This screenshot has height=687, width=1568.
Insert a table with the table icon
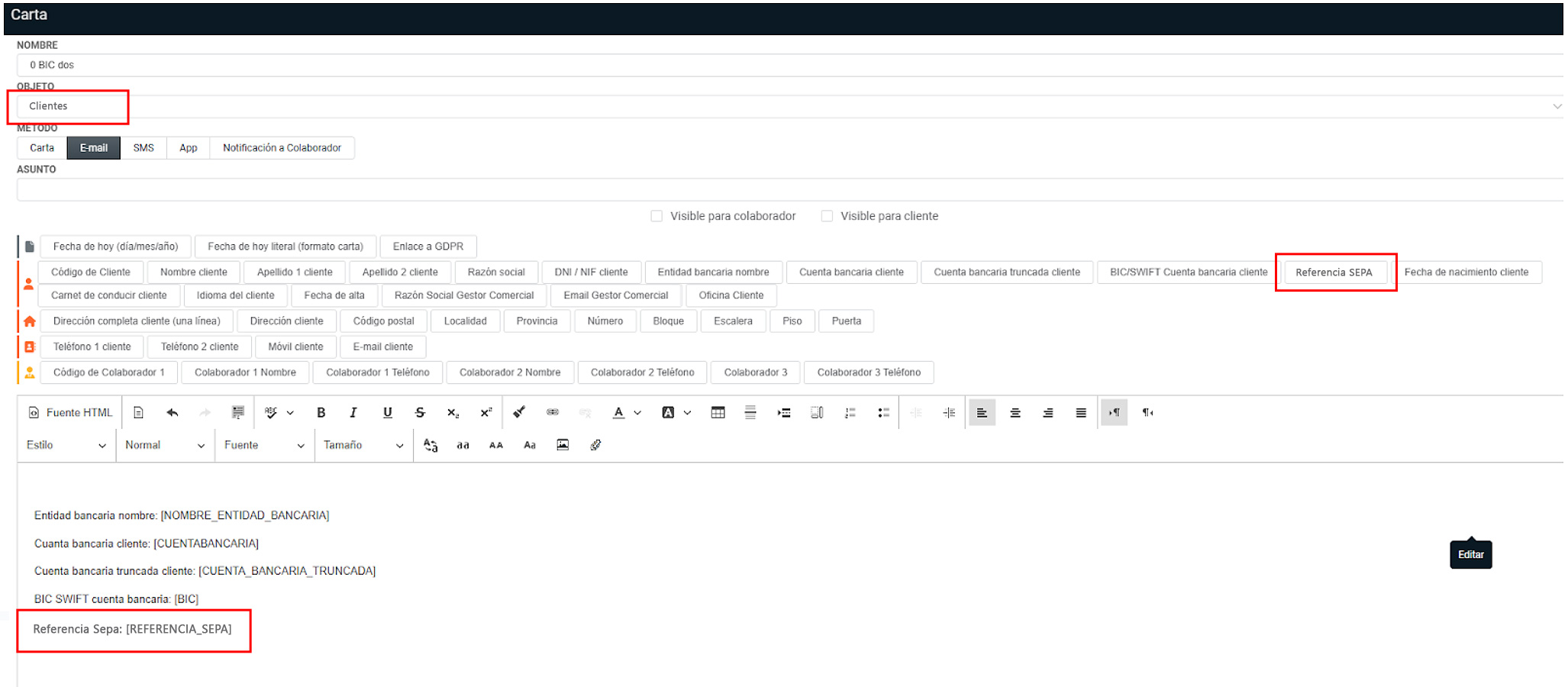pos(718,413)
